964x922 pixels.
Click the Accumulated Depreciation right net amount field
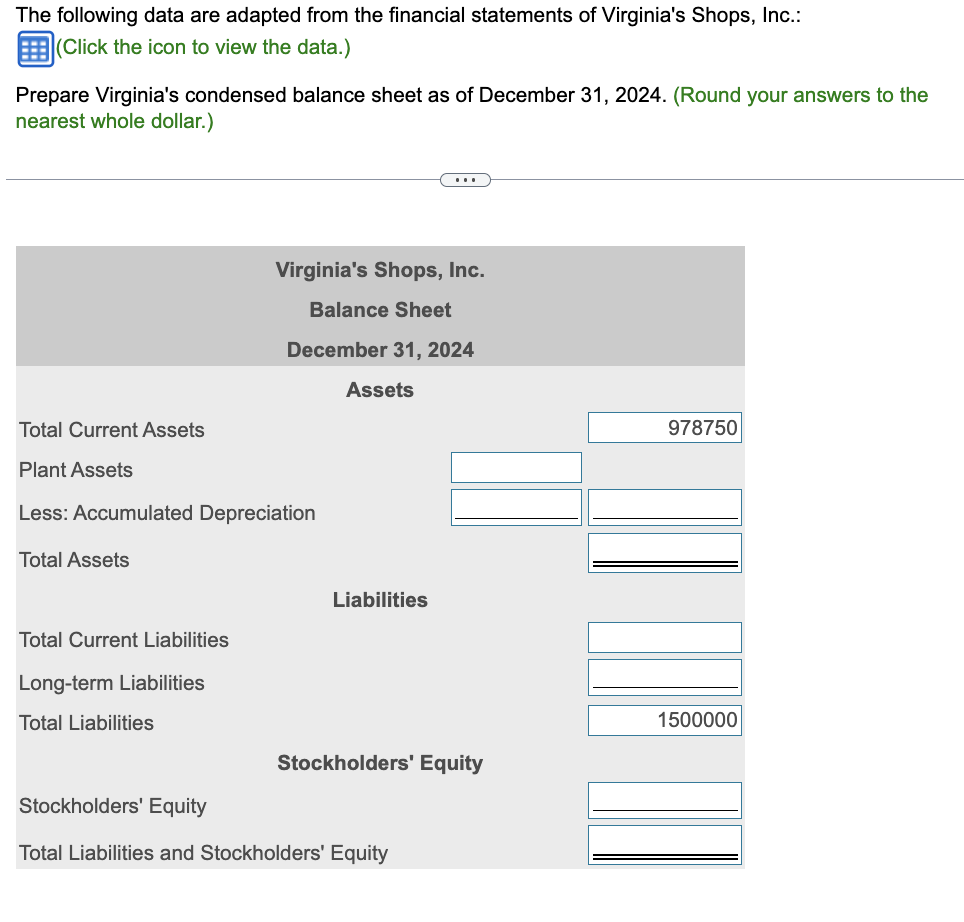tap(665, 508)
